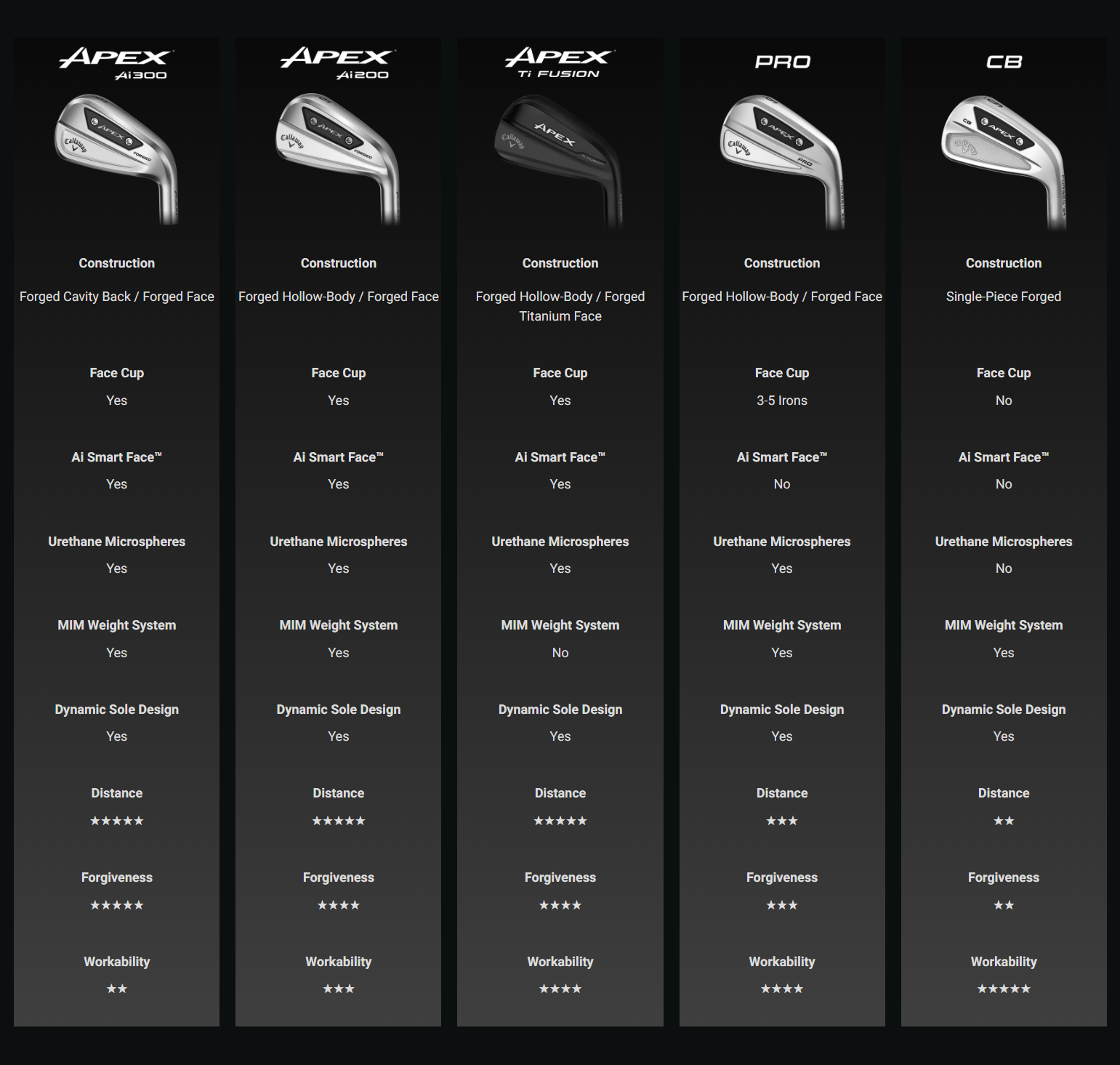Click PRO 'Forged Hollow-Body / Forged Face' text
The image size is (1120, 1065).
pos(782,297)
